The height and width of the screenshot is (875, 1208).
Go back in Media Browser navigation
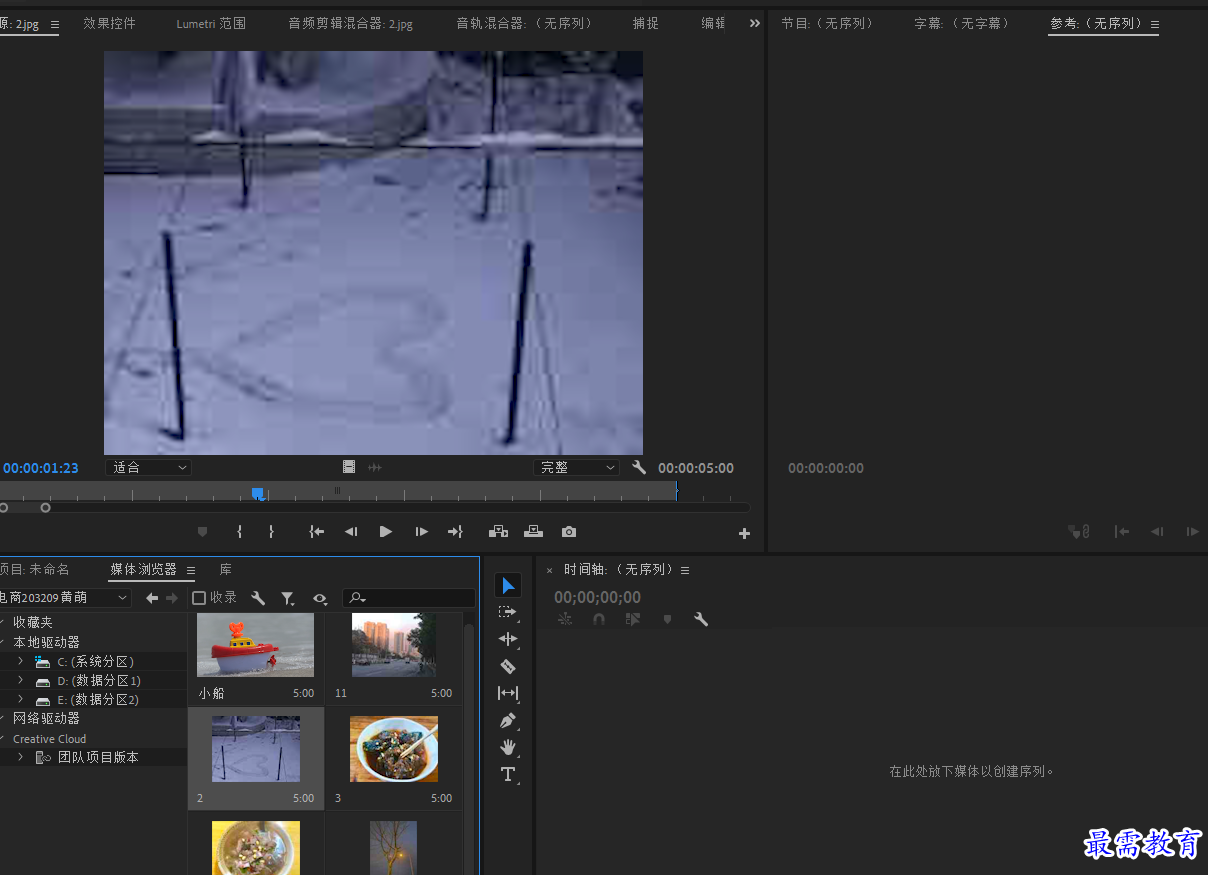pyautogui.click(x=152, y=598)
